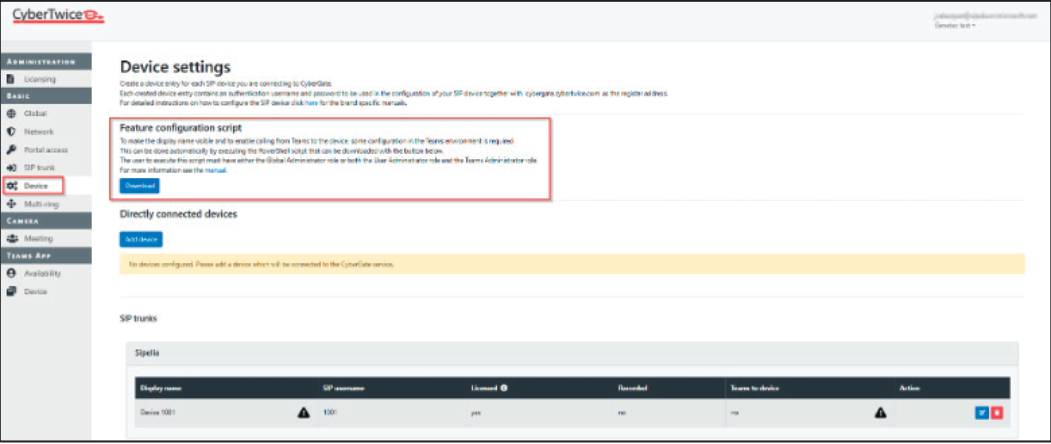The width and height of the screenshot is (1051, 444).
Task: Click the Action column header
Action: 909,388
